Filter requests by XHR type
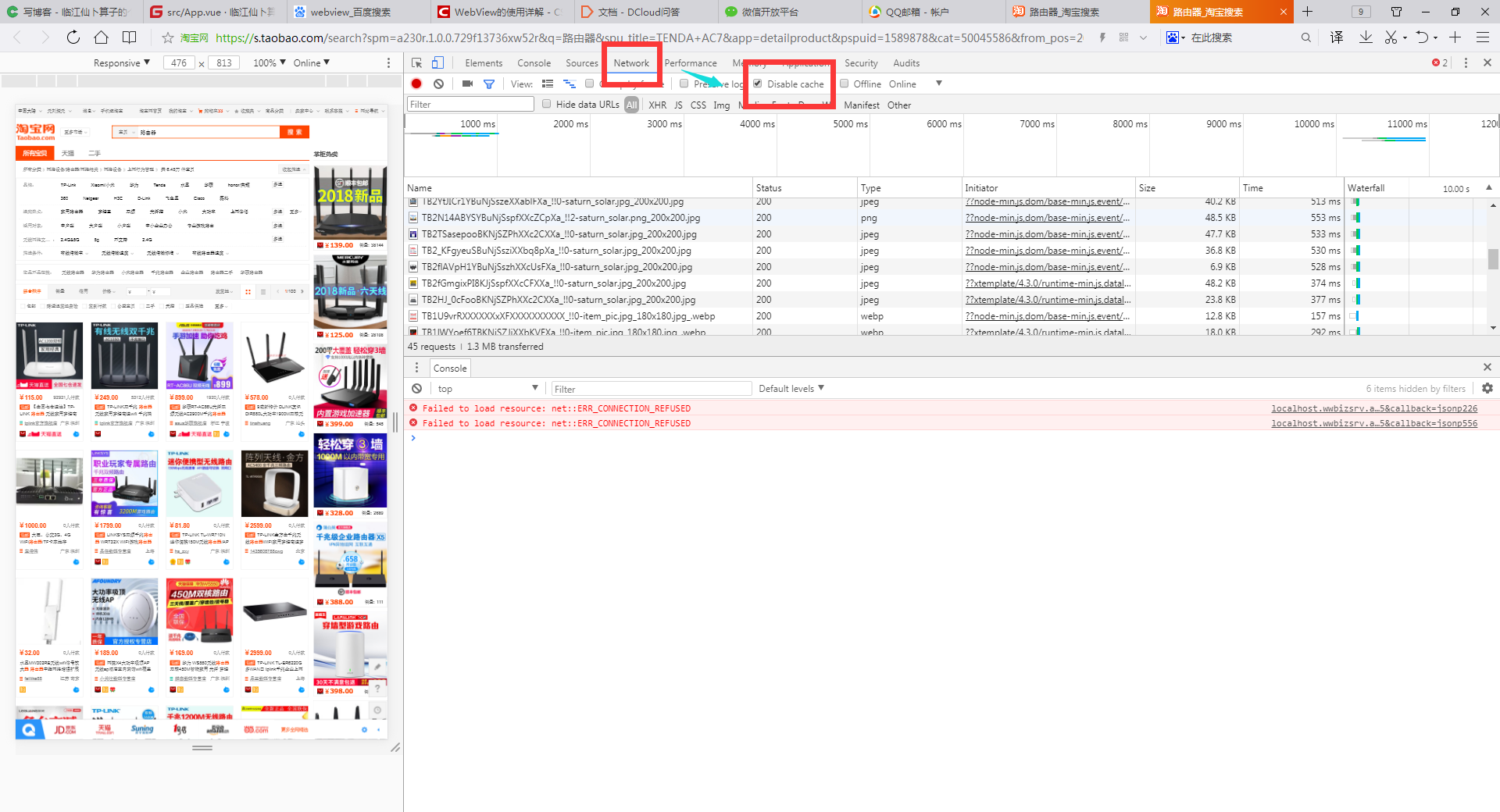The height and width of the screenshot is (812, 1500). [x=658, y=105]
